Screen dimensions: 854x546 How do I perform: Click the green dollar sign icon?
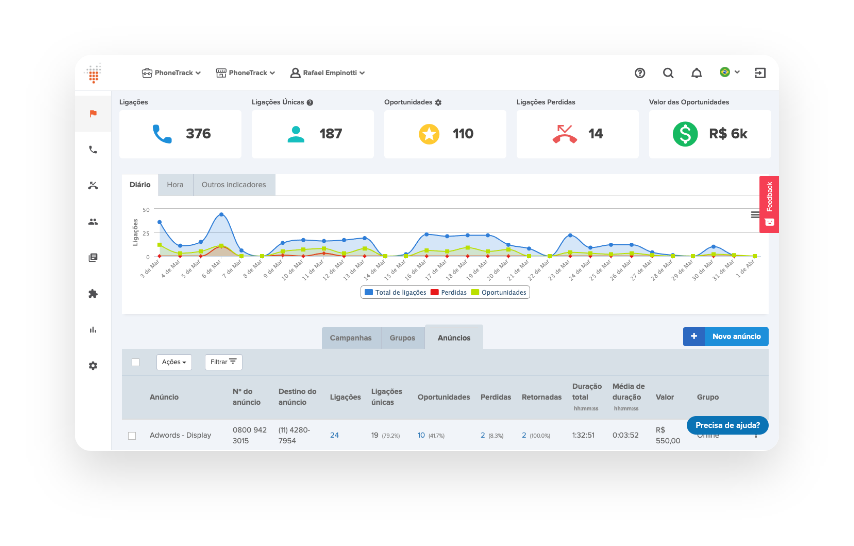pos(685,134)
